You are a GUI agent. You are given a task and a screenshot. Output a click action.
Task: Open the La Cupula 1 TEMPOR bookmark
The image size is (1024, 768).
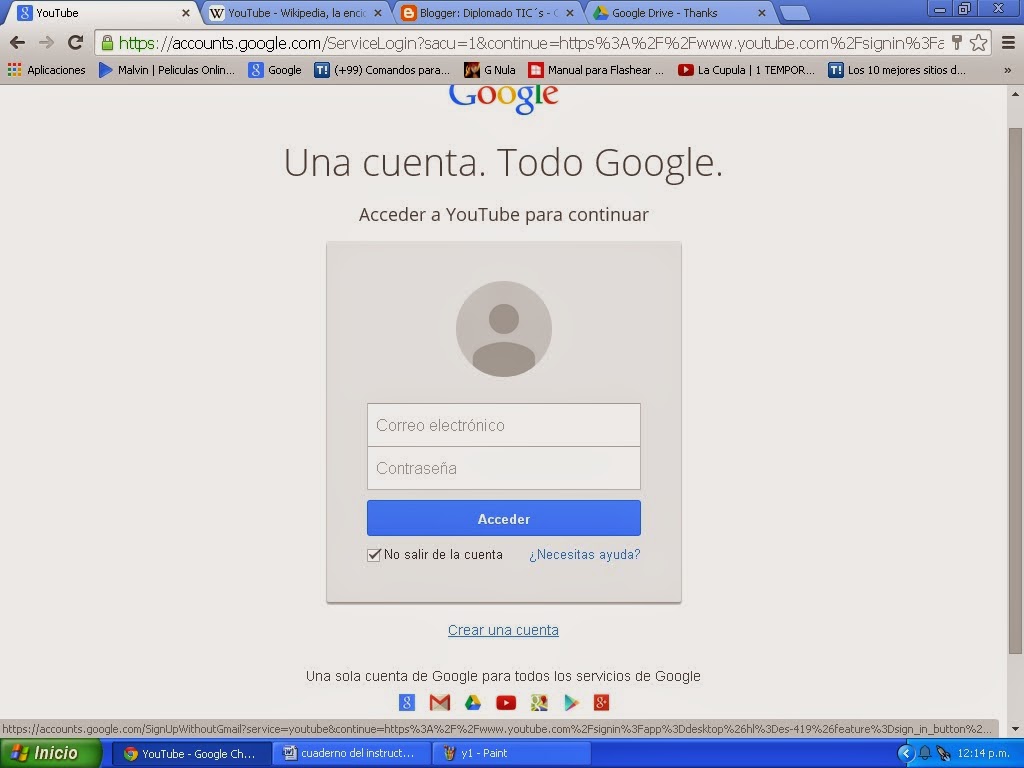746,70
